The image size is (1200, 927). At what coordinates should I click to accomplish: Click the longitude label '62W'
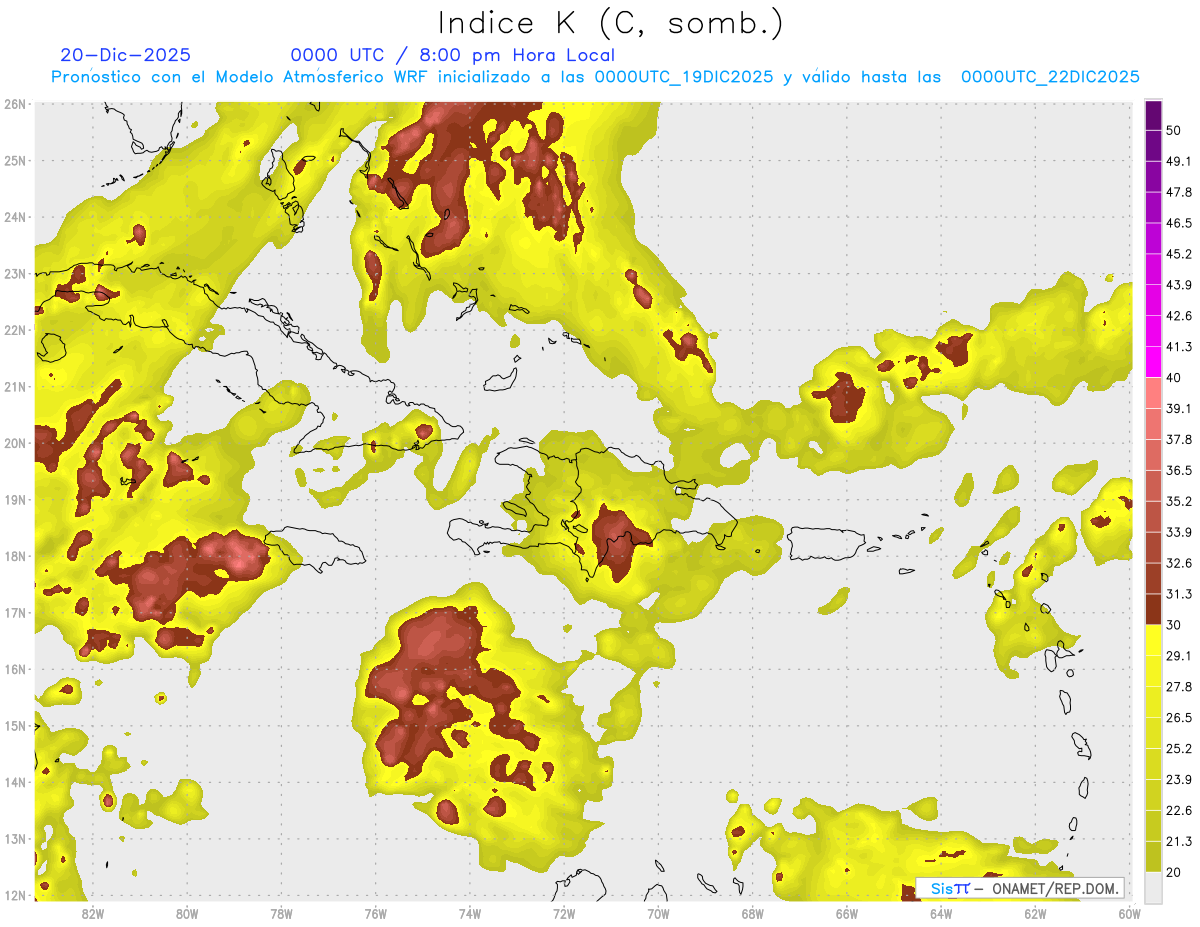(x=1035, y=914)
